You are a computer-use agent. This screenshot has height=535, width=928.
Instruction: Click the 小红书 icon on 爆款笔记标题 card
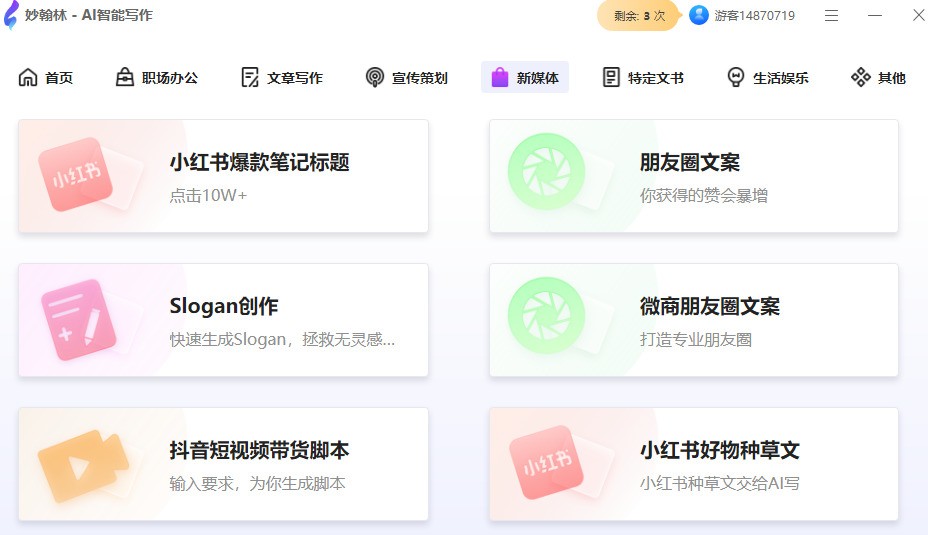point(76,175)
